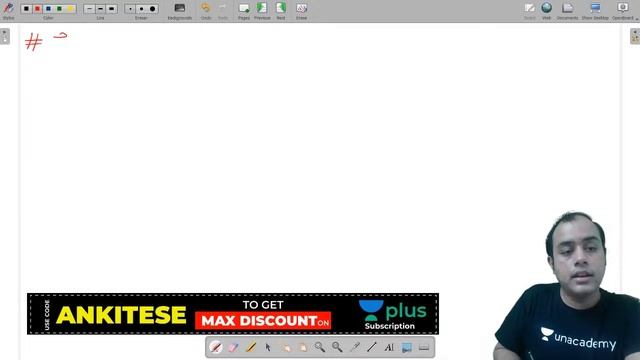Select the Eraser tool in bottom palette
The width and height of the screenshot is (640, 360).
point(233,347)
